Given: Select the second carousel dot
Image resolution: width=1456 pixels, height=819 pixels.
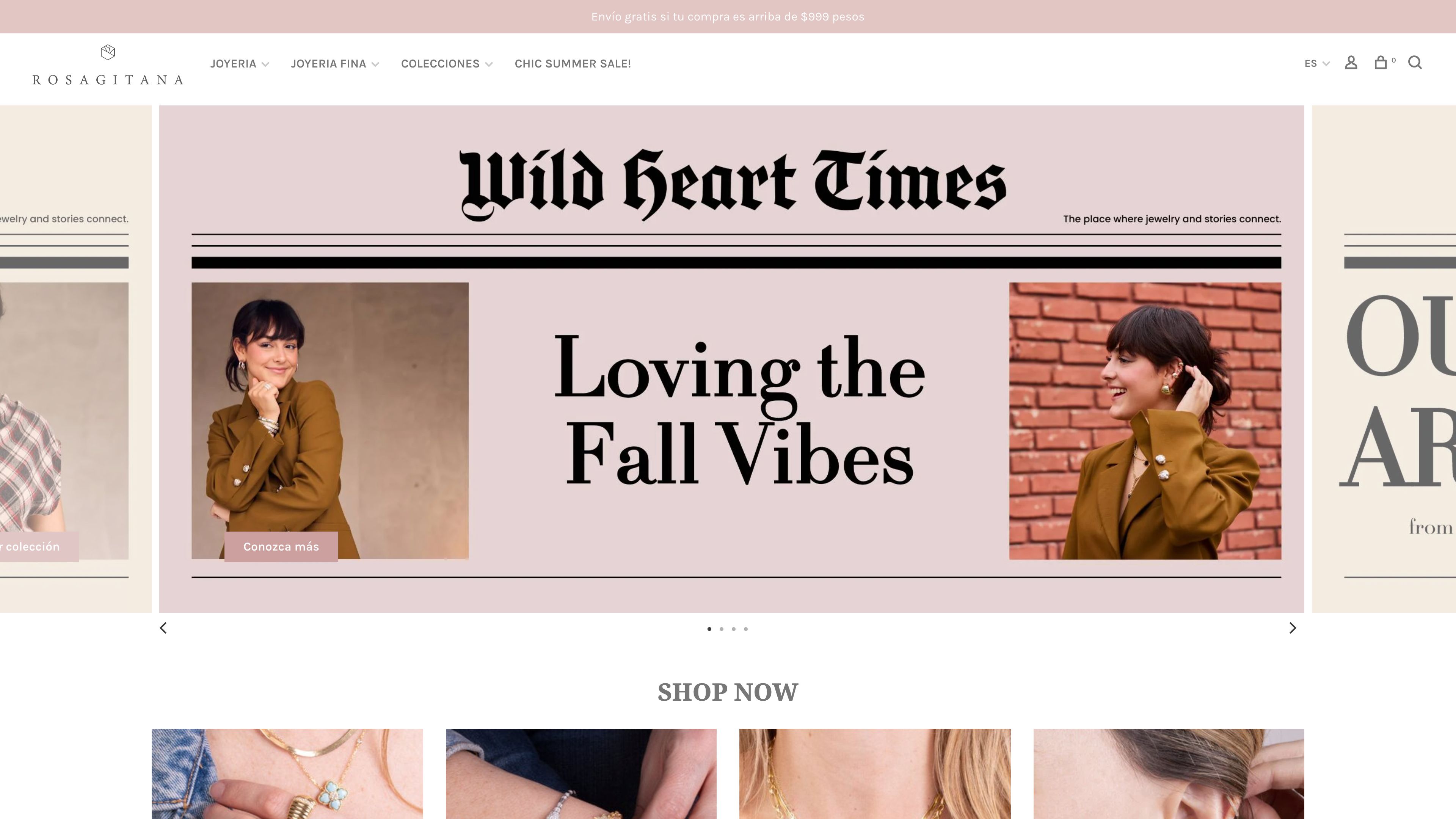Looking at the screenshot, I should point(721,629).
